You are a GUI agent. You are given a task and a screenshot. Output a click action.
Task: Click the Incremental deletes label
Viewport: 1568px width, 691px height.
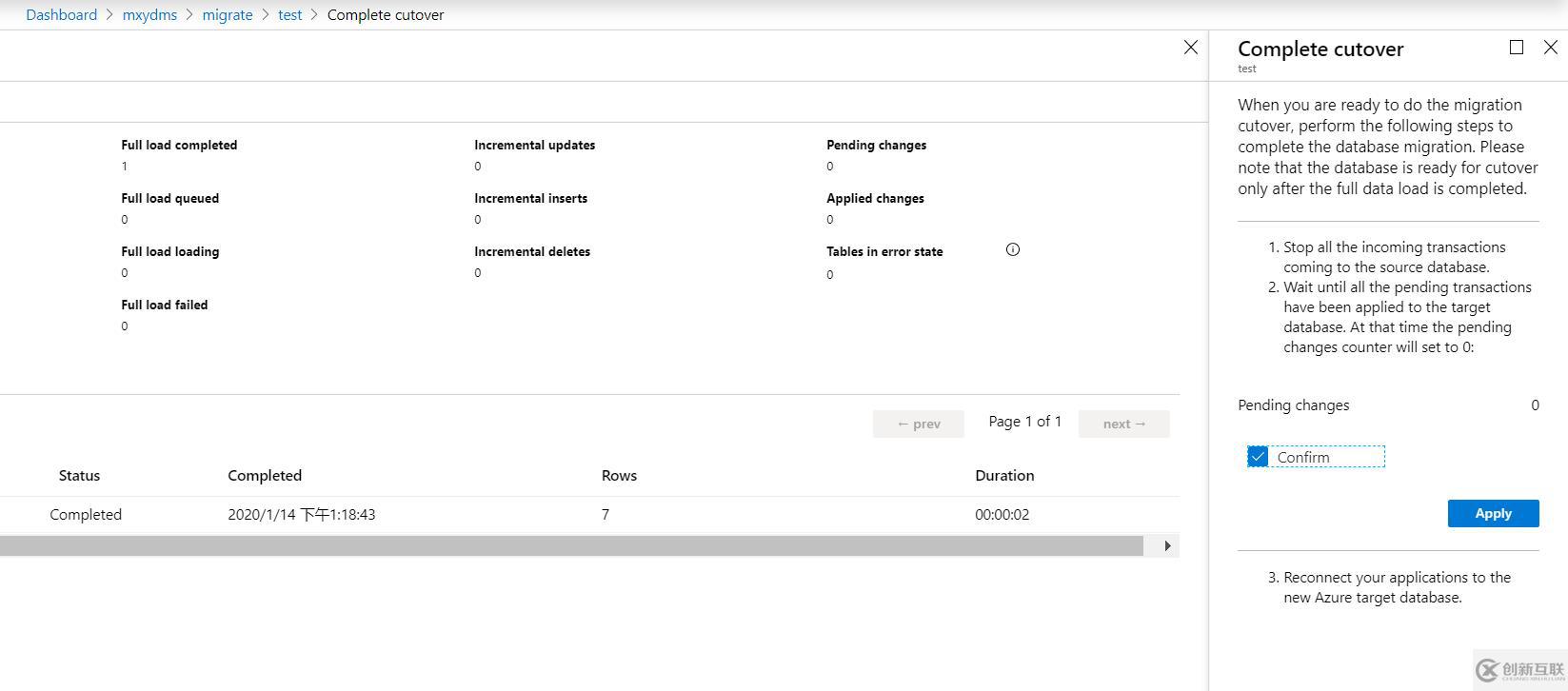click(532, 251)
